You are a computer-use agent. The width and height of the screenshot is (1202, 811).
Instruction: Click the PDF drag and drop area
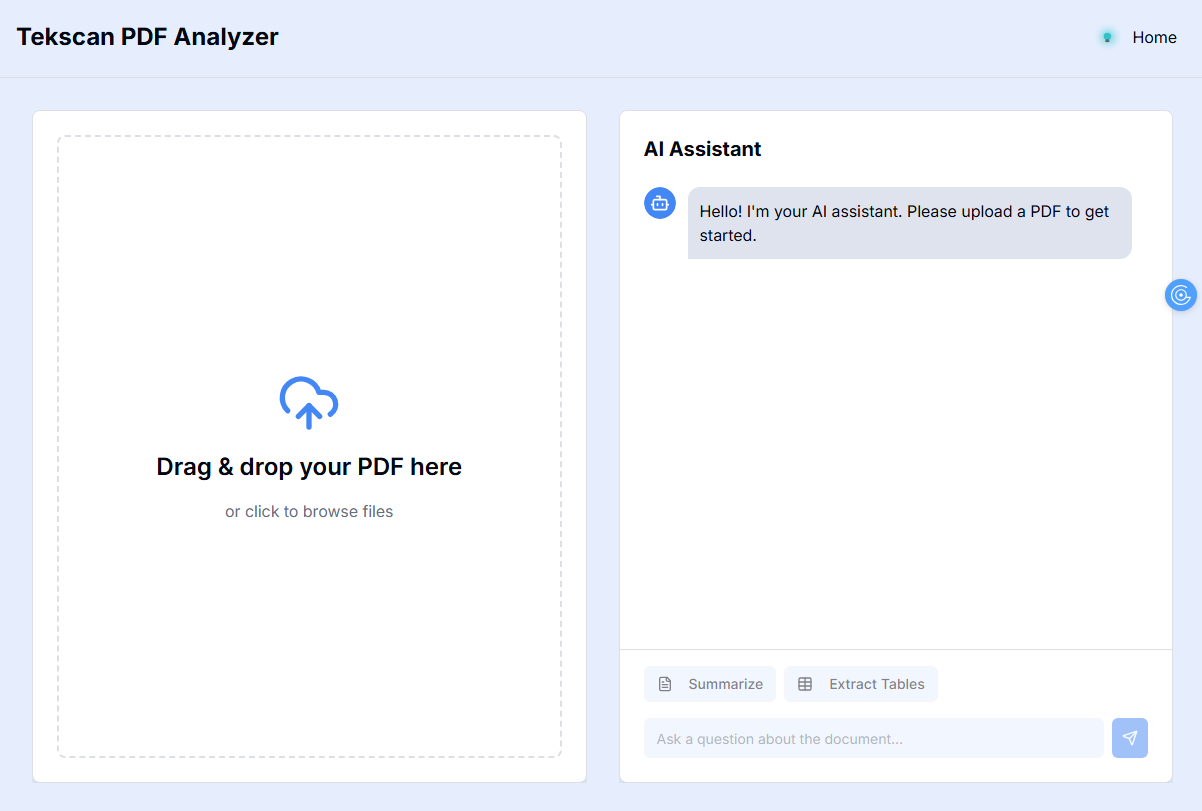point(309,446)
